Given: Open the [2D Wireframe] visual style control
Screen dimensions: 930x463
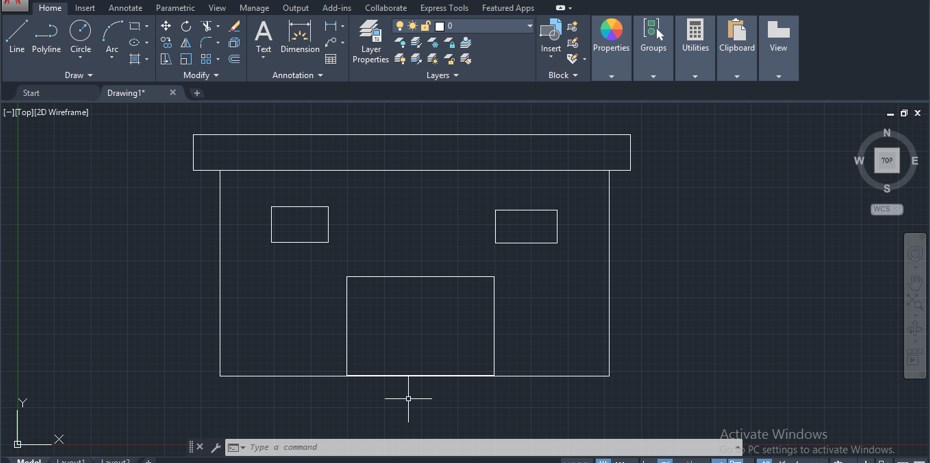Looking at the screenshot, I should tap(61, 112).
